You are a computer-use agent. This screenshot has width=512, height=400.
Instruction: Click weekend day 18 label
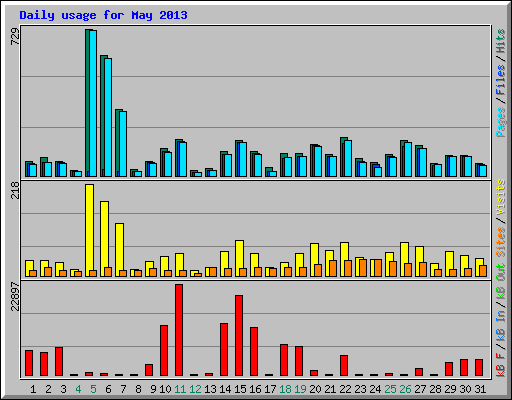(285, 389)
